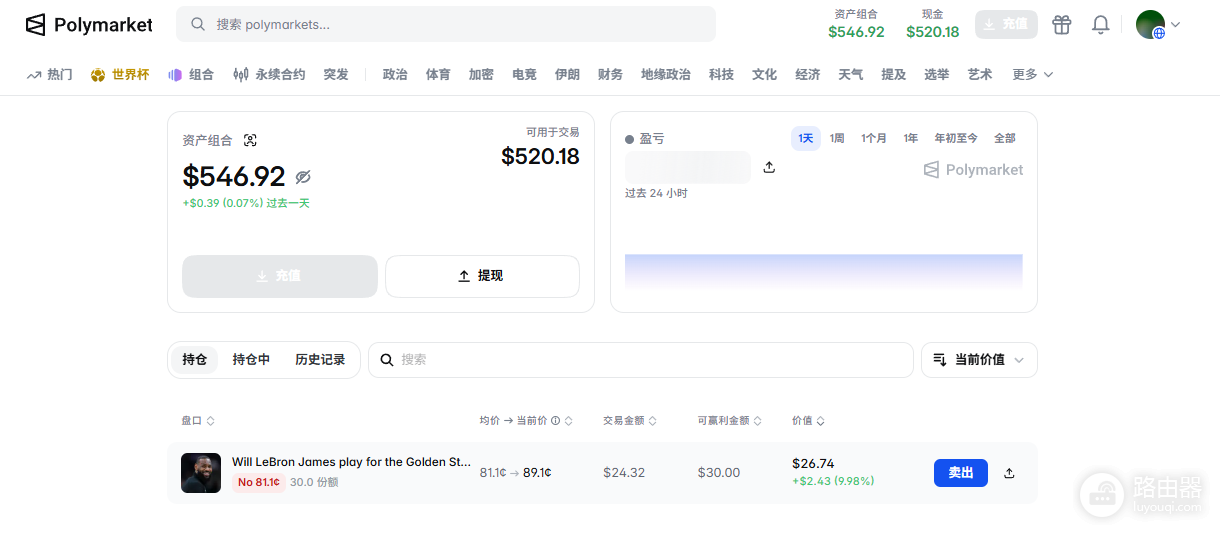Viewport: 1220px width, 535px height.
Task: Focus the 搜索 polymarkets search field
Action: [446, 24]
